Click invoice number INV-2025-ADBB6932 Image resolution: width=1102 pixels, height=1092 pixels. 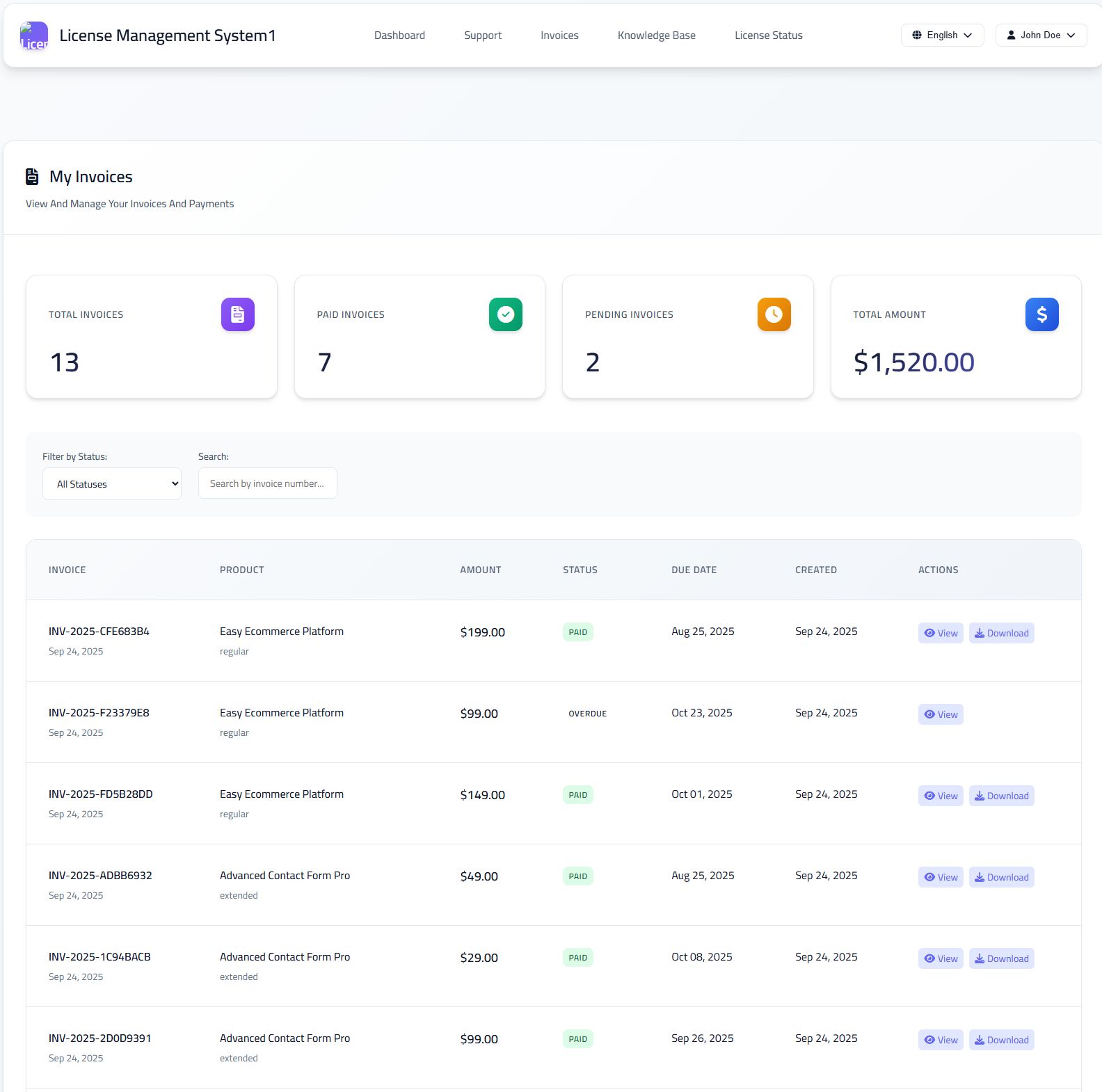(x=100, y=876)
